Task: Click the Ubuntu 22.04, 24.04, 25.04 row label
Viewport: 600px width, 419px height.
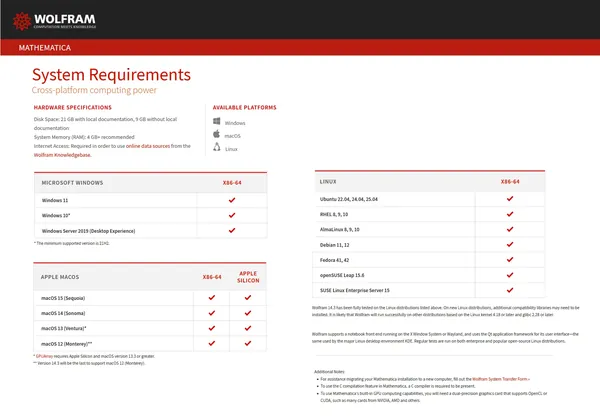Action: (349, 199)
